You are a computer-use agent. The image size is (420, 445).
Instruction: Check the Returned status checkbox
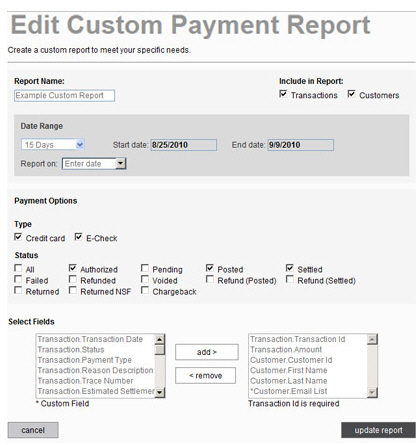[18, 290]
